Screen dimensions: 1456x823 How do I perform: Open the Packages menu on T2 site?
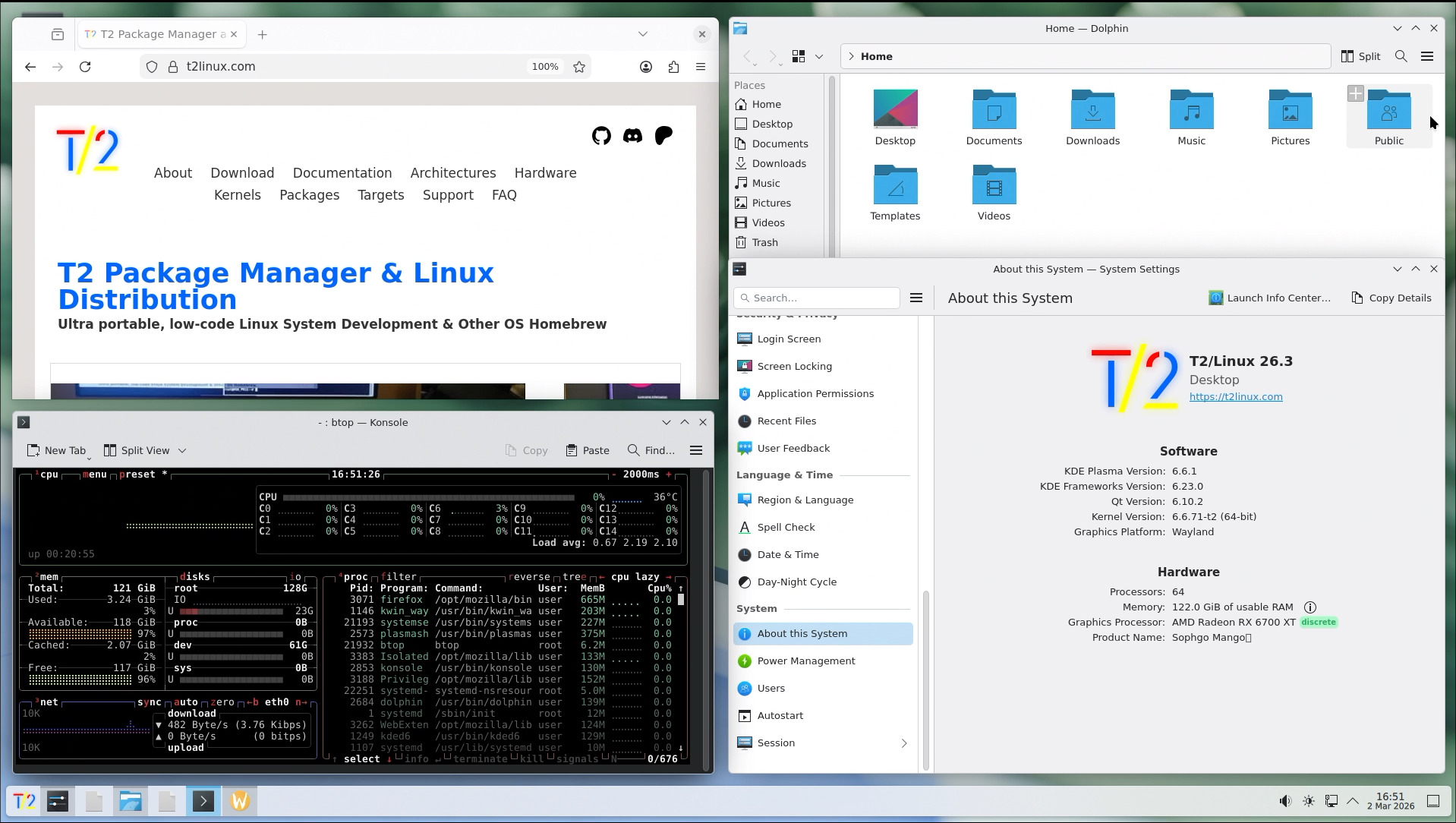click(309, 195)
